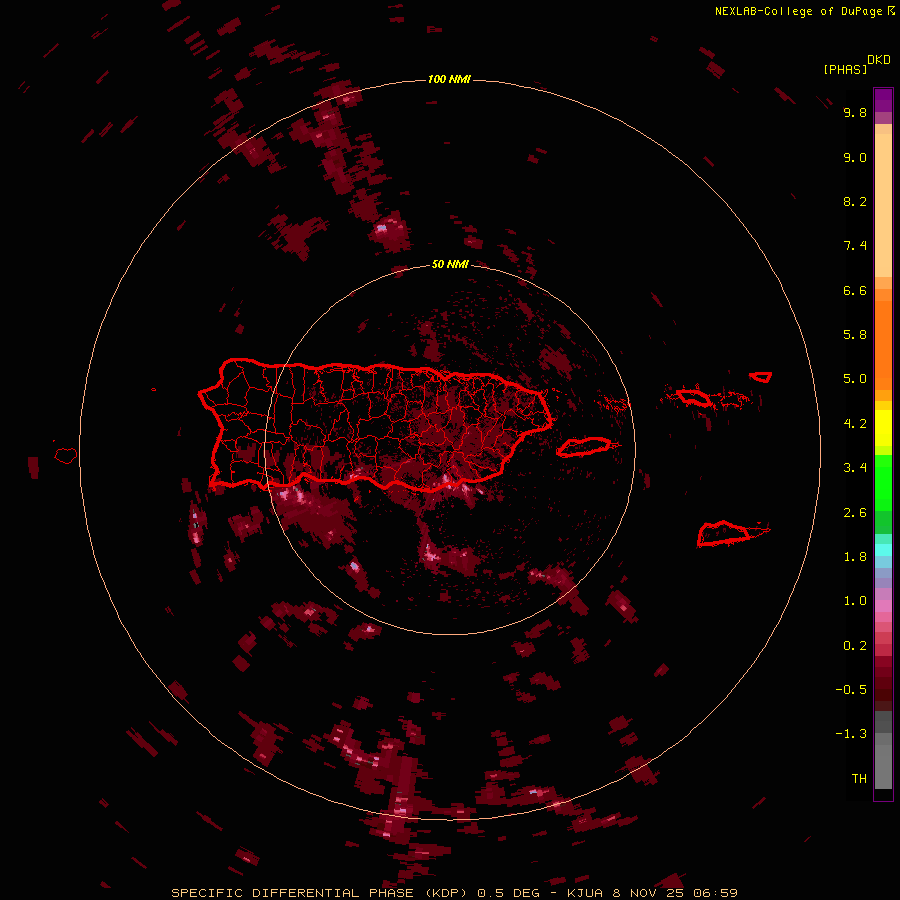The height and width of the screenshot is (900, 900).
Task: Click the -0.5 value on the color scale
Action: coord(851,690)
